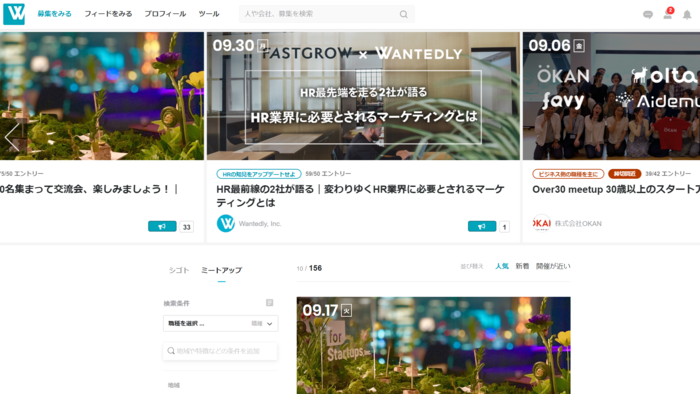Open the messages chat bubble icon
Screen dimensions: 700x394
coord(648,15)
